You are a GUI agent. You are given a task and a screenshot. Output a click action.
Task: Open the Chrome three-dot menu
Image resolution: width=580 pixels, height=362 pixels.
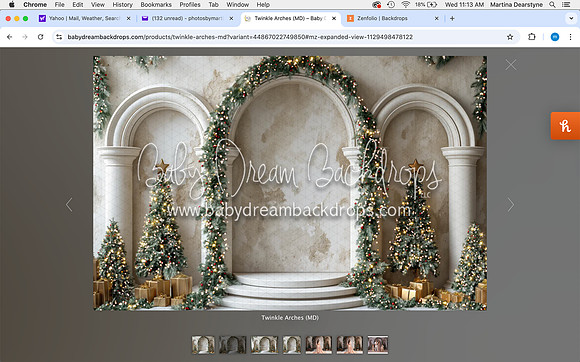(570, 37)
